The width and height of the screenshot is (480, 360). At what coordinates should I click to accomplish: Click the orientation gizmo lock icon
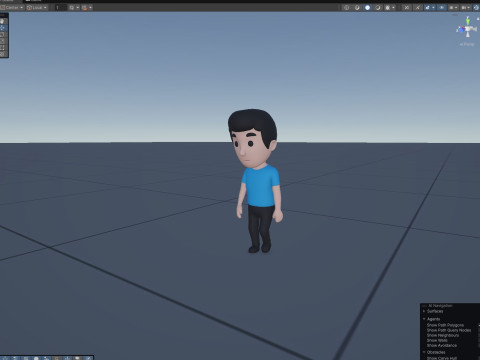(478, 19)
